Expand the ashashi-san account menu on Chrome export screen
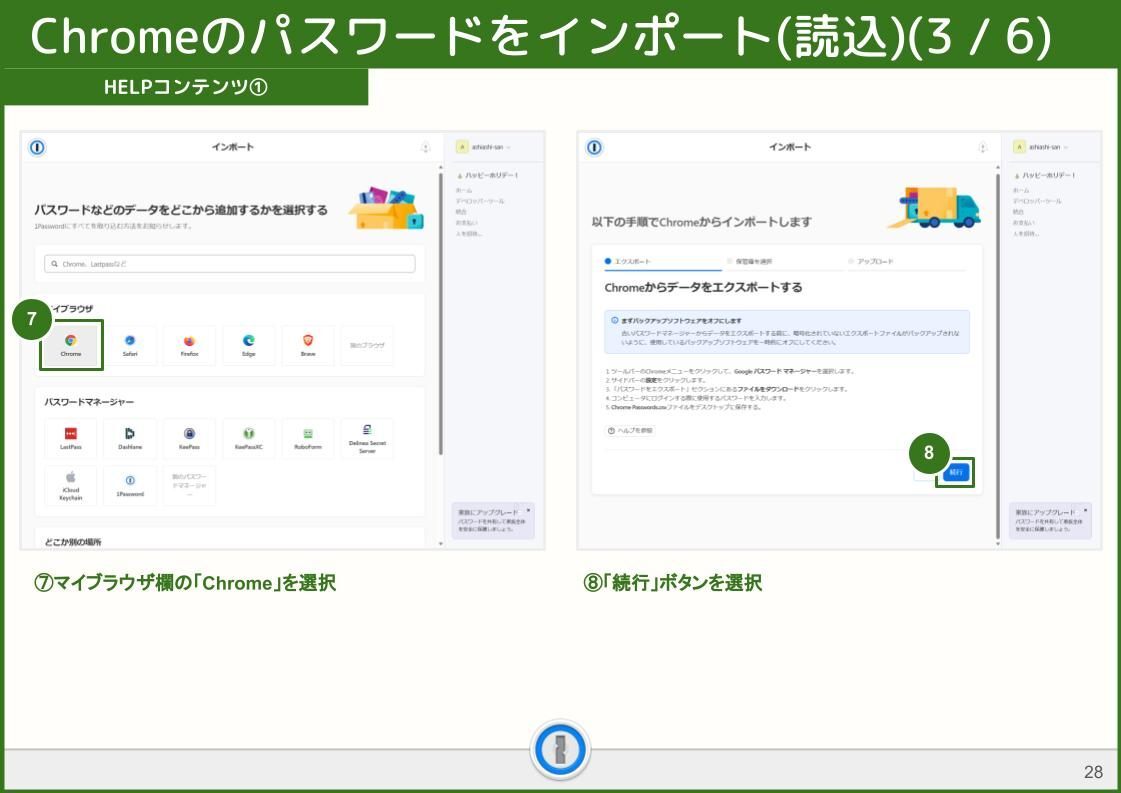 1041,147
